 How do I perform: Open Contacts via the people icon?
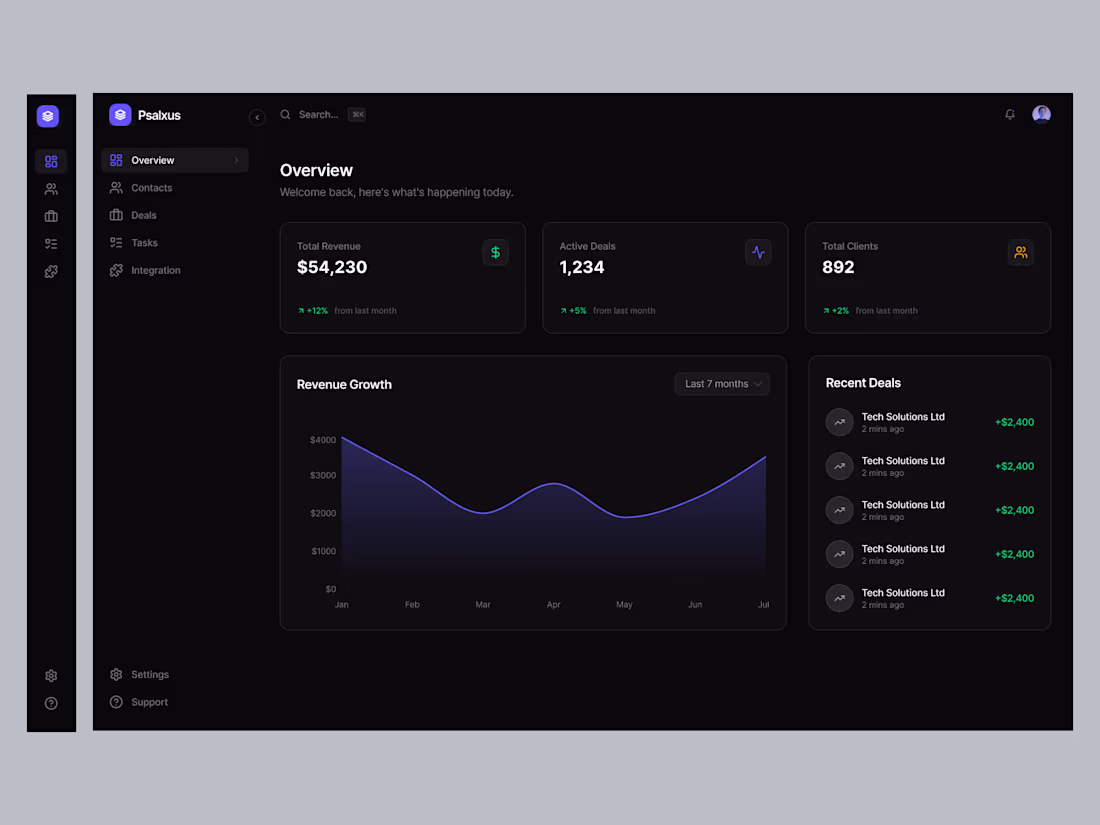pos(51,188)
